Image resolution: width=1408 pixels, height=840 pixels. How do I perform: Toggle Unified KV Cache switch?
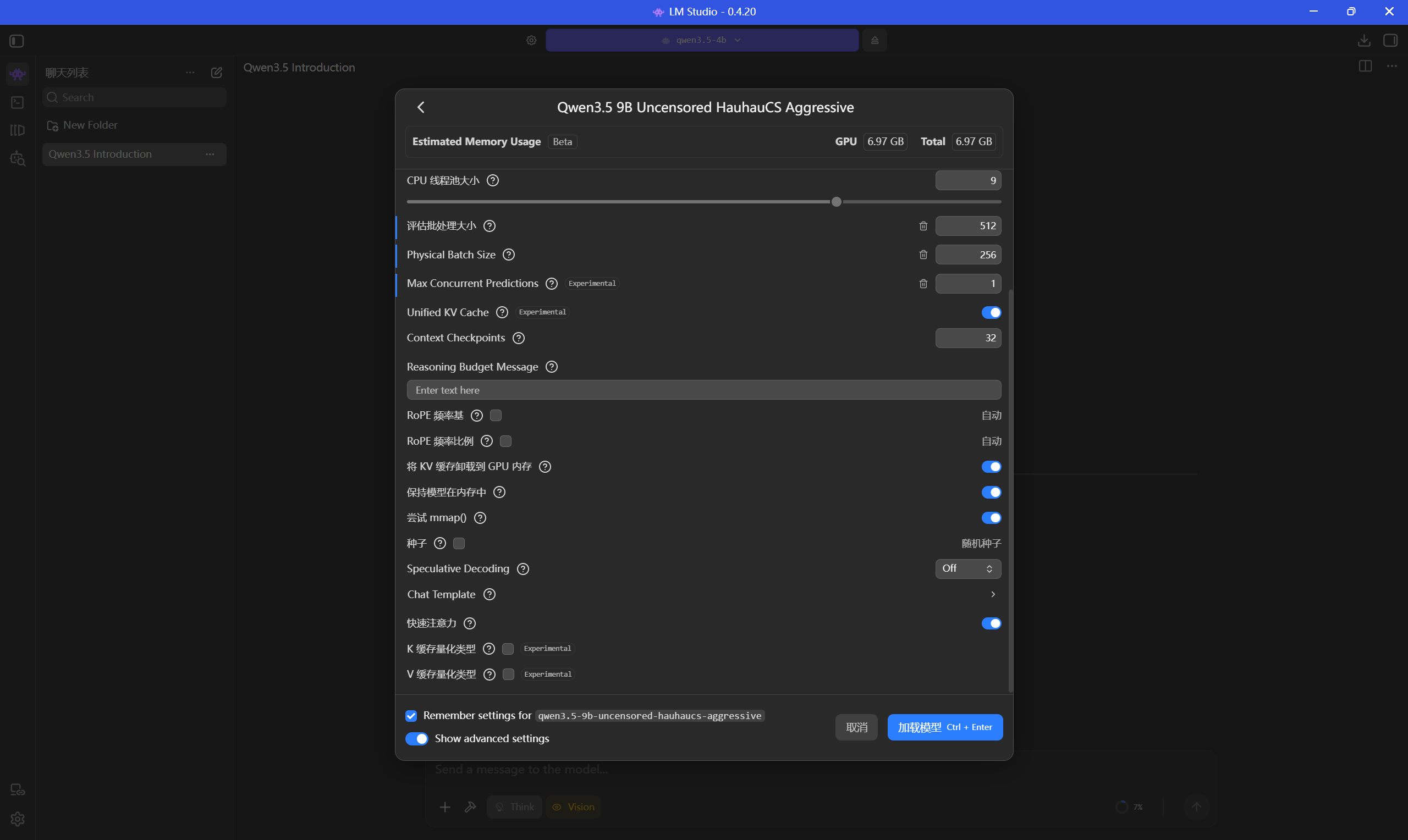[x=991, y=312]
